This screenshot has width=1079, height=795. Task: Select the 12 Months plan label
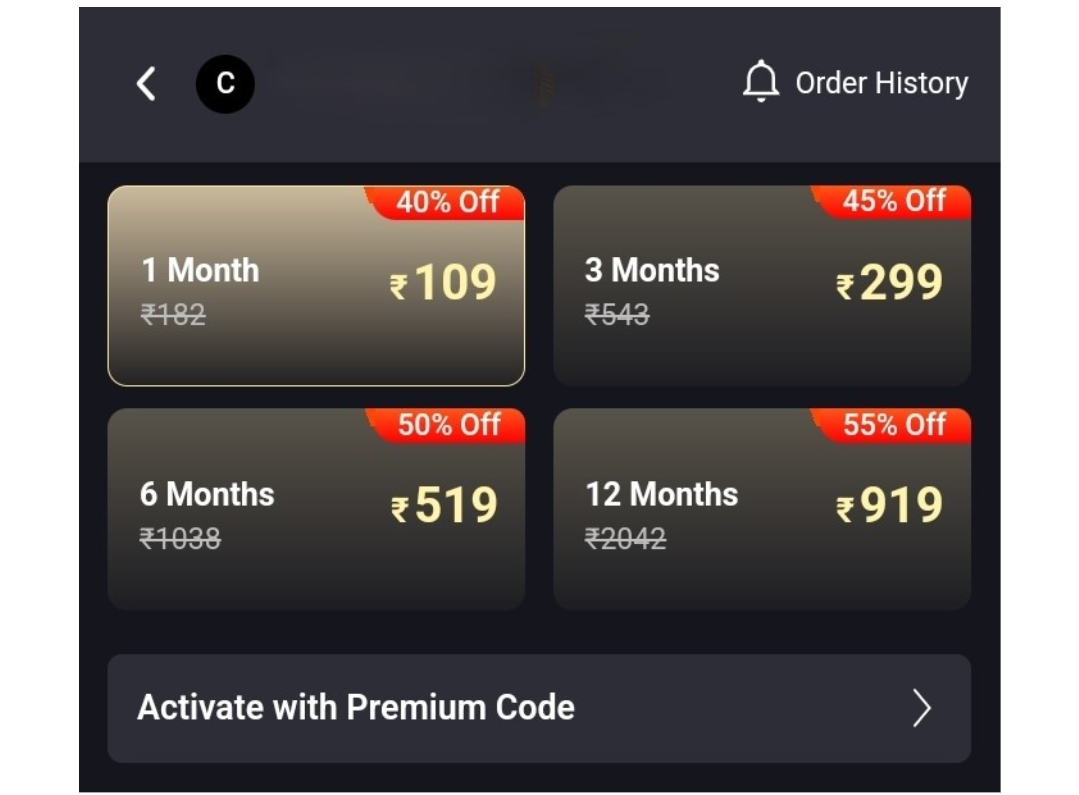click(662, 494)
